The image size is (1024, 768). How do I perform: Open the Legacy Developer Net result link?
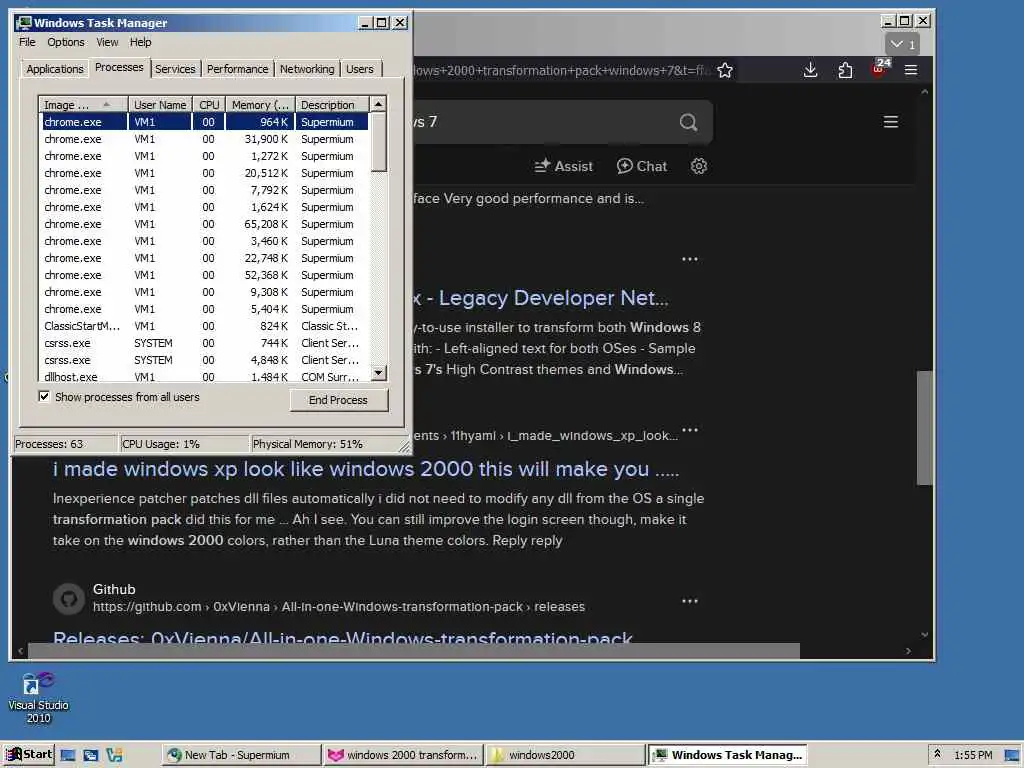(541, 298)
